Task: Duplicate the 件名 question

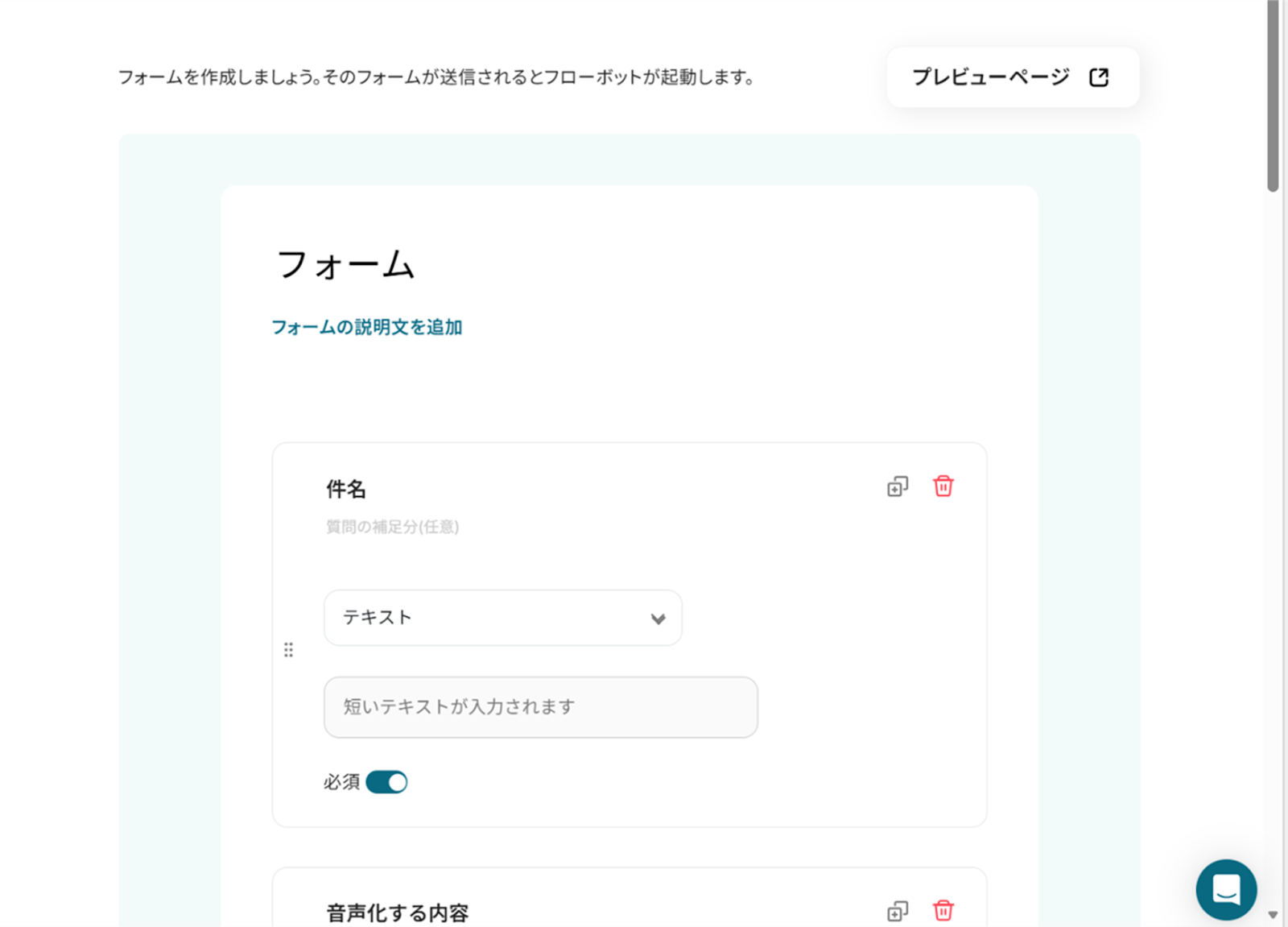Action: click(897, 487)
